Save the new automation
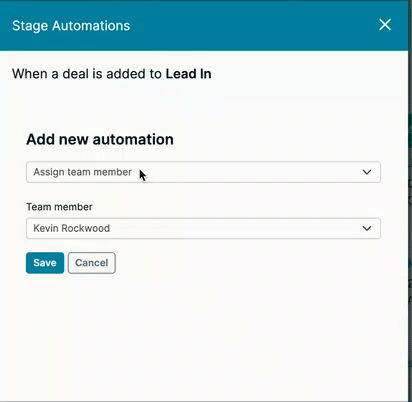The height and width of the screenshot is (402, 412). click(x=45, y=263)
